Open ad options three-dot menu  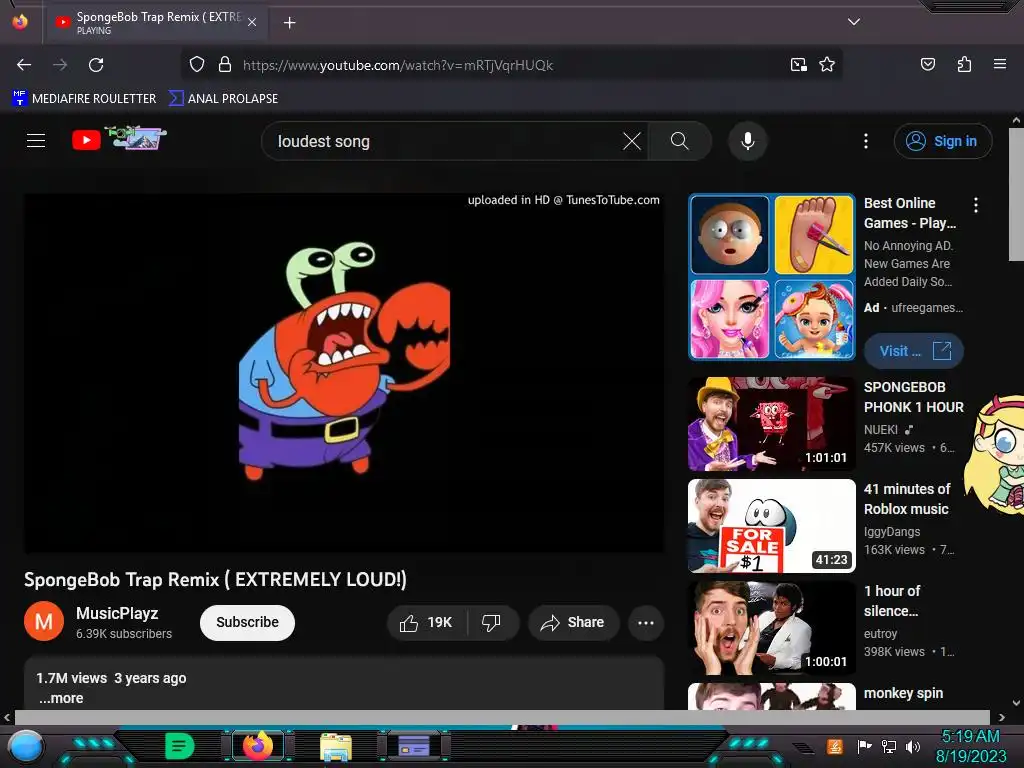click(x=976, y=205)
